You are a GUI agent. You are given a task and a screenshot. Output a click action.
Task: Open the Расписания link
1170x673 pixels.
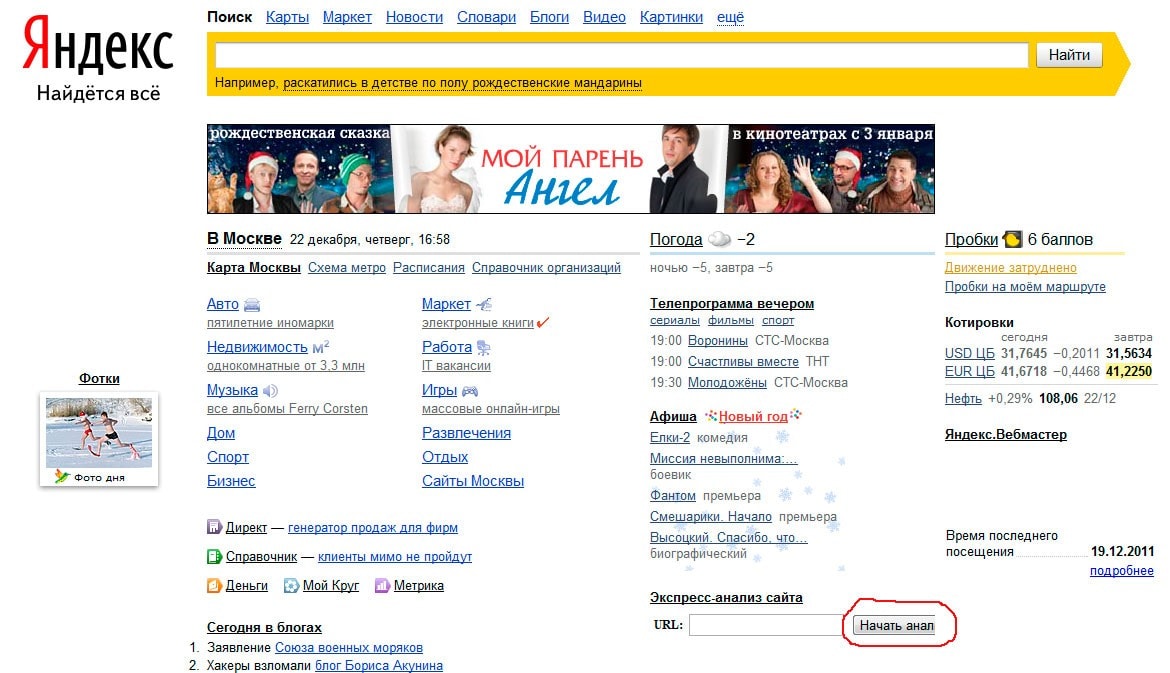coord(429,268)
